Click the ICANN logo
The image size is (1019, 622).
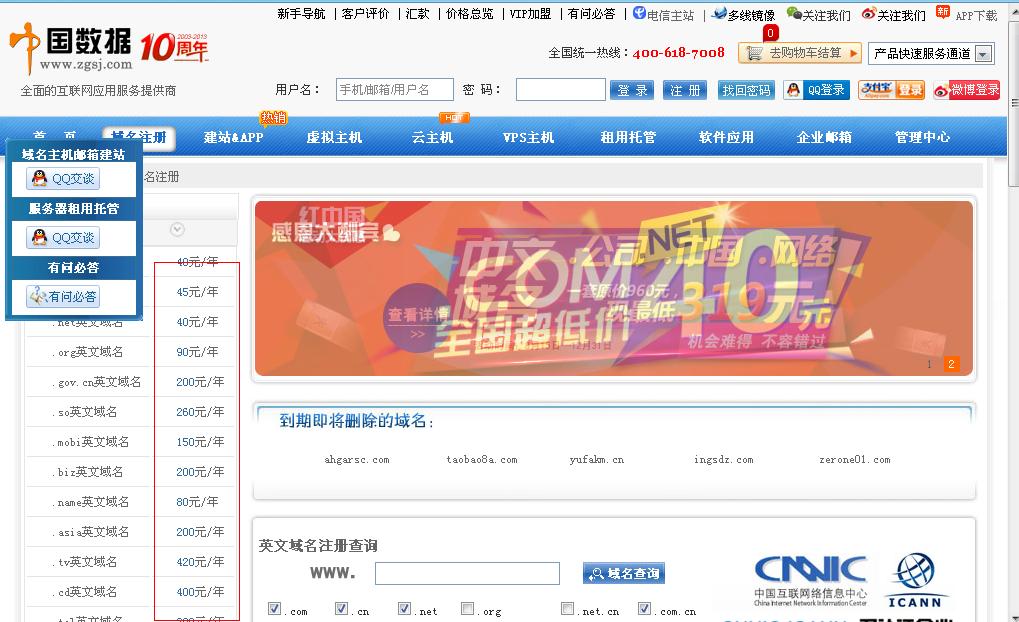pyautogui.click(x=914, y=580)
